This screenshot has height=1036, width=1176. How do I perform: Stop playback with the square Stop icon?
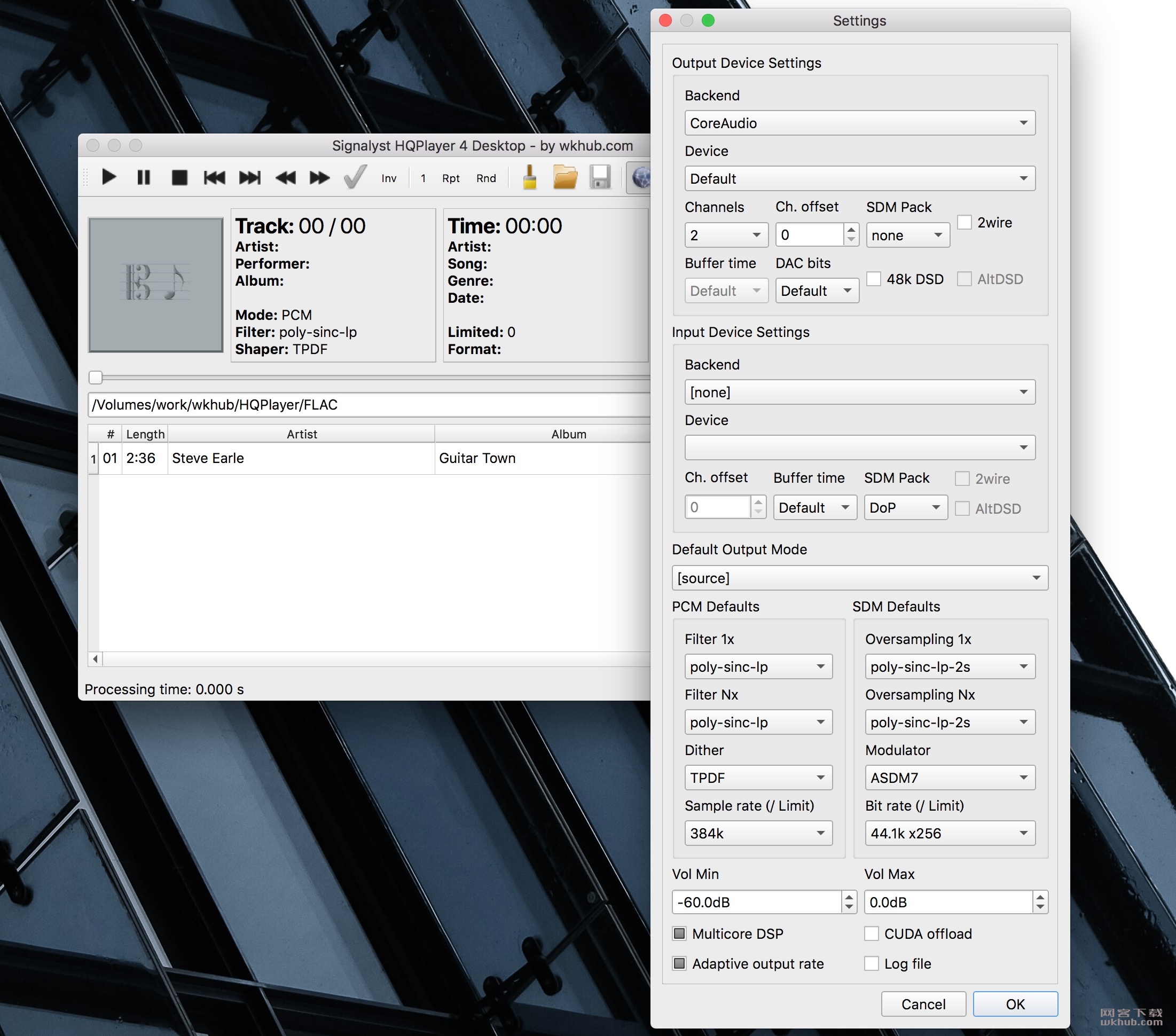click(x=179, y=177)
